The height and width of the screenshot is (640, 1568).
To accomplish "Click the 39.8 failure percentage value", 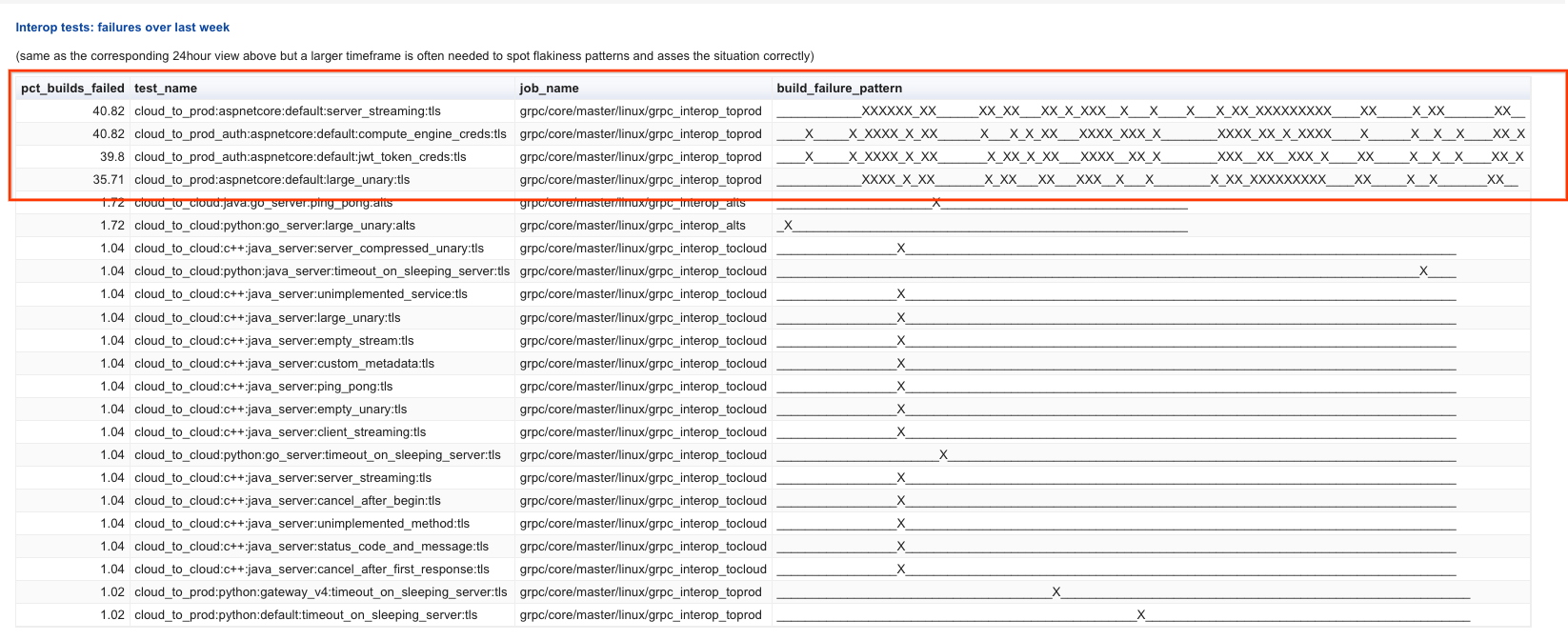I will click(x=112, y=157).
